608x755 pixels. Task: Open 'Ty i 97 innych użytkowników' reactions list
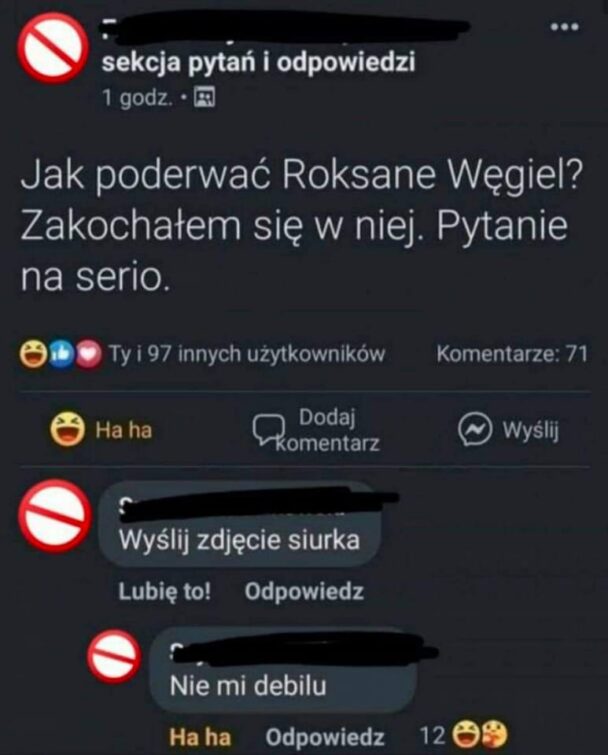click(247, 354)
